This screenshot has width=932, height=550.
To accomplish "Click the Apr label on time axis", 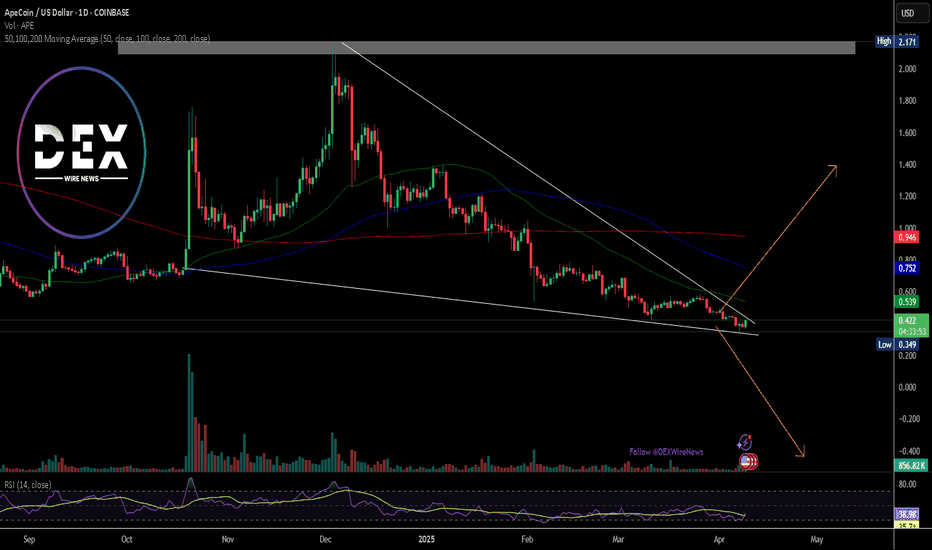I will 719,539.
